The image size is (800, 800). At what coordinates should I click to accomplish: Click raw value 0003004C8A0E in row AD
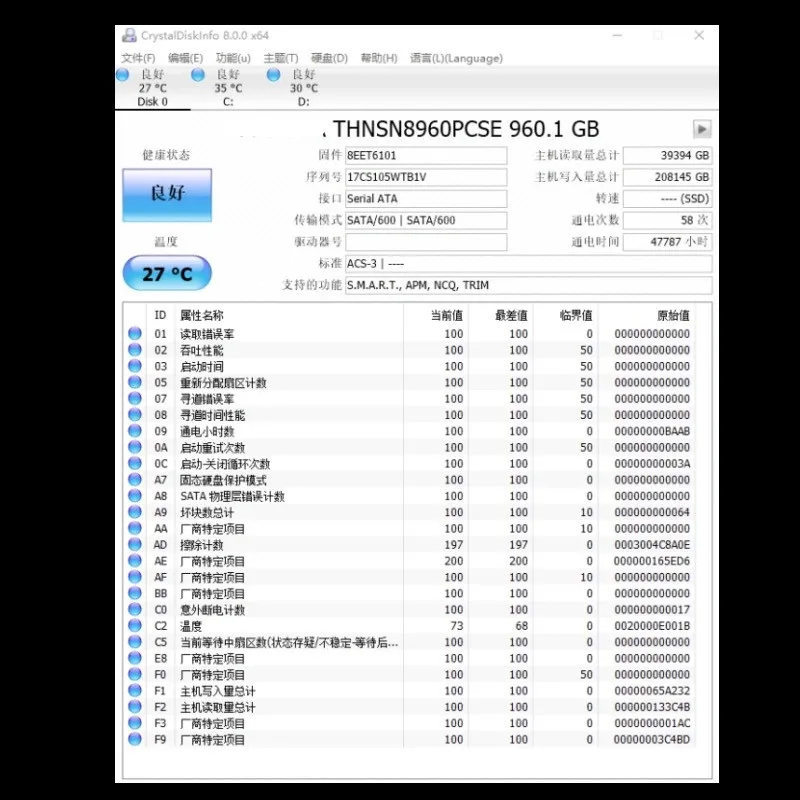[x=652, y=545]
